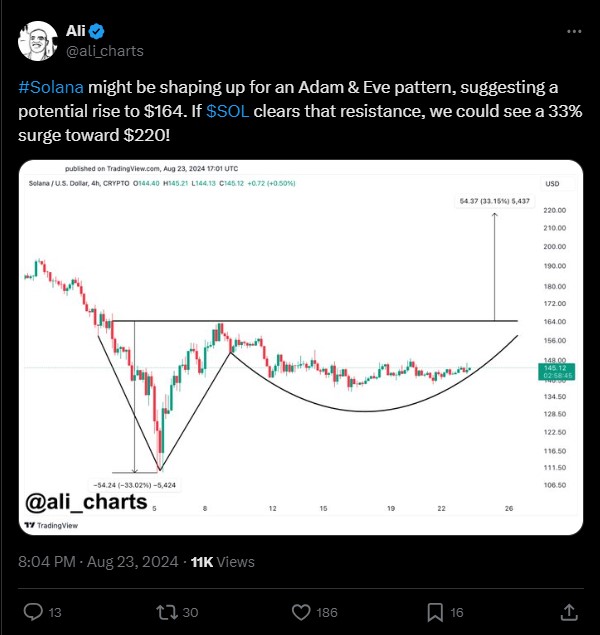Open the three-dot more options menu
Screen dimensions: 600x635
click(574, 32)
